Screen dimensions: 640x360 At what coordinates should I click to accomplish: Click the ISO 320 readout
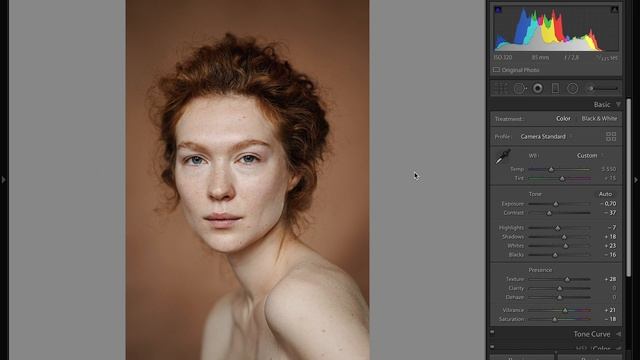(503, 58)
